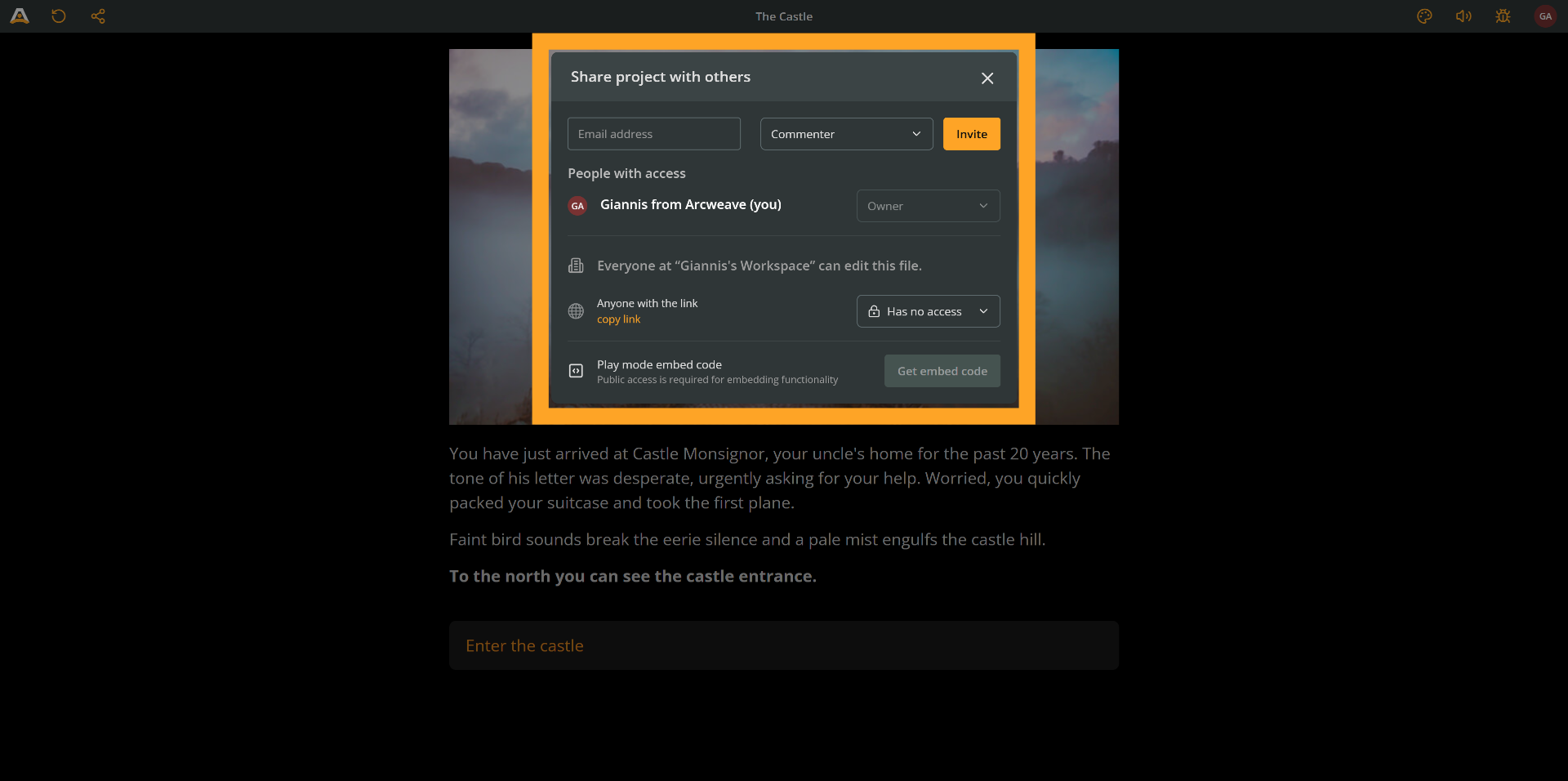This screenshot has height=781, width=1568.
Task: Click Get embed code
Action: tap(942, 371)
